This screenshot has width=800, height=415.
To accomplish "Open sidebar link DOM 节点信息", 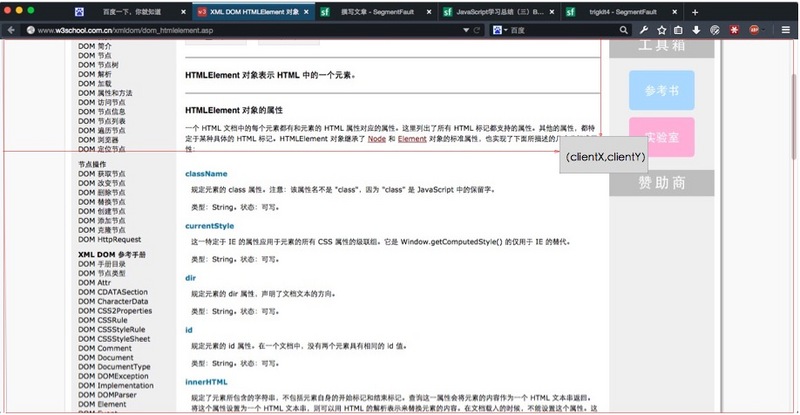I will click(x=102, y=111).
